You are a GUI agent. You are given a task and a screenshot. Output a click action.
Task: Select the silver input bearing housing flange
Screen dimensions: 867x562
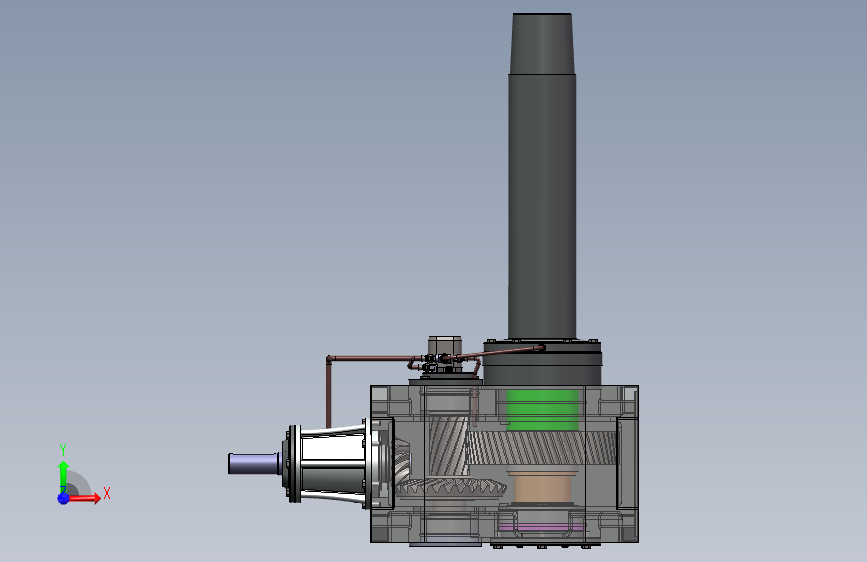point(332,464)
